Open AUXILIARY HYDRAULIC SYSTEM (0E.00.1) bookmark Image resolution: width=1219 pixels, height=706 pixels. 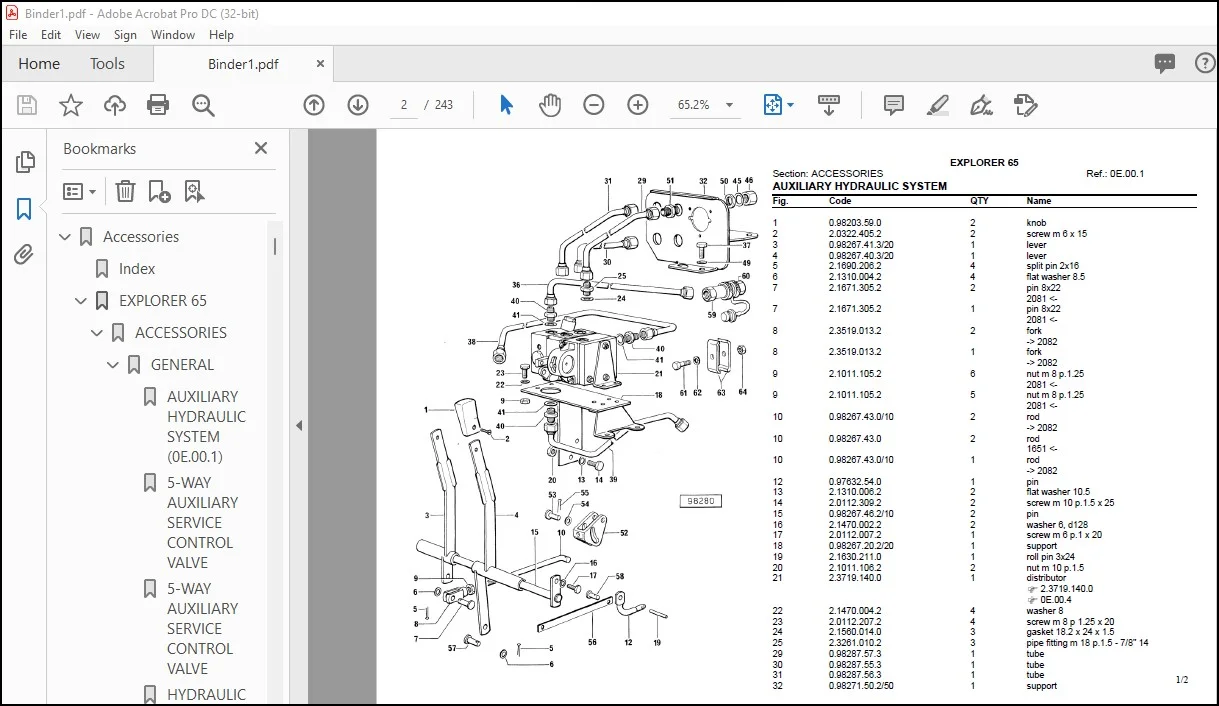(x=206, y=427)
